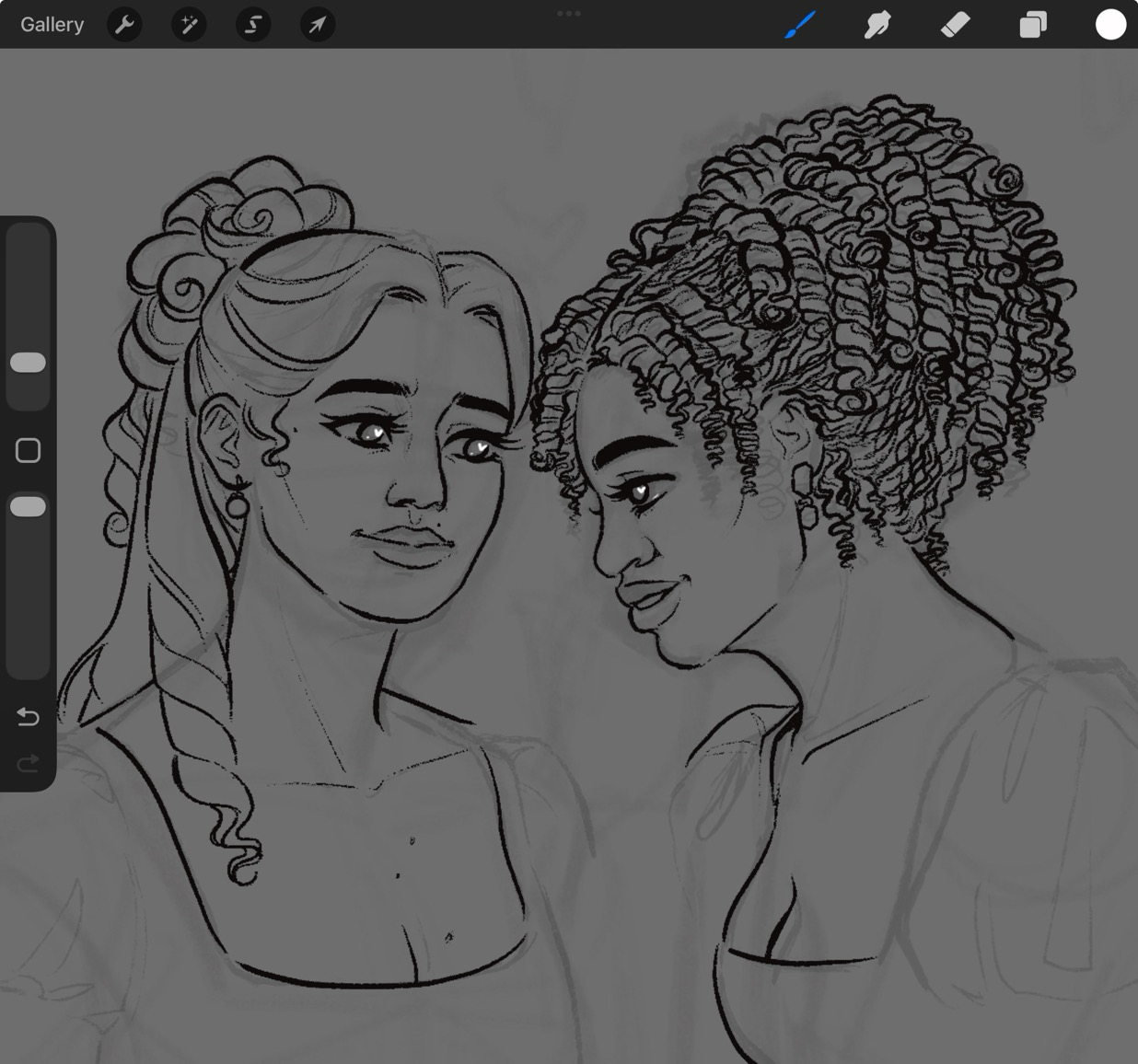The height and width of the screenshot is (1064, 1138).
Task: Open the Layers panel
Action: tap(1033, 25)
